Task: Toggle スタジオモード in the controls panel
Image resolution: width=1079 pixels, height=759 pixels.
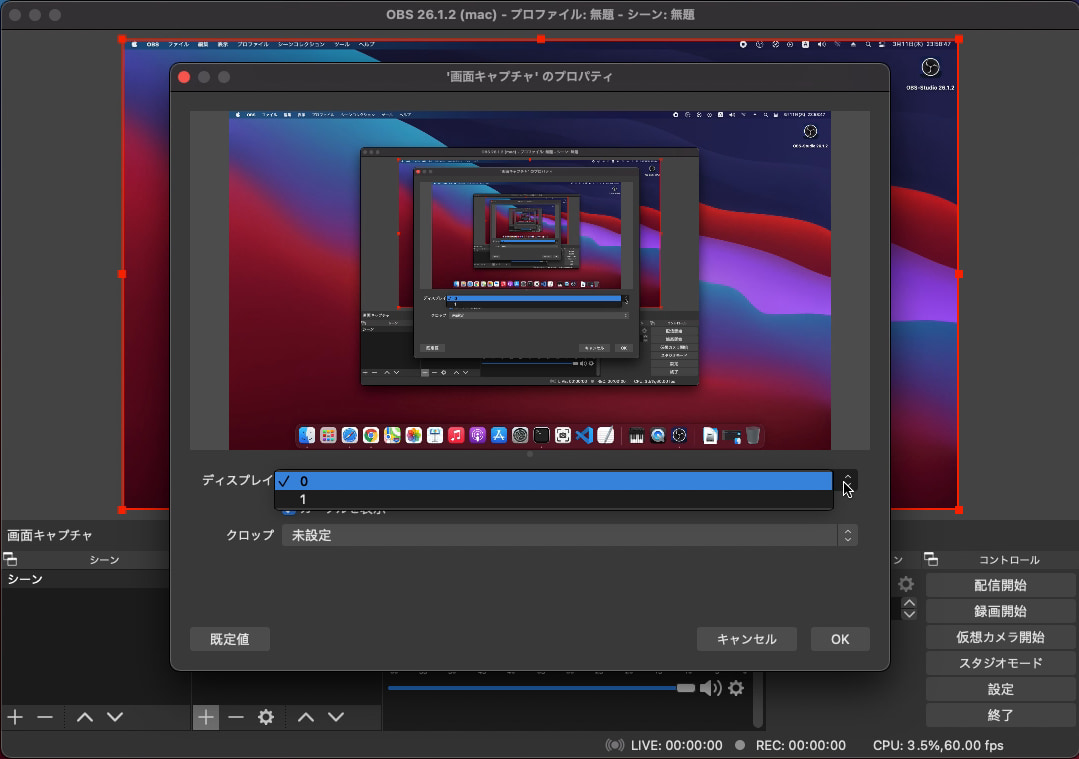Action: click(1000, 663)
